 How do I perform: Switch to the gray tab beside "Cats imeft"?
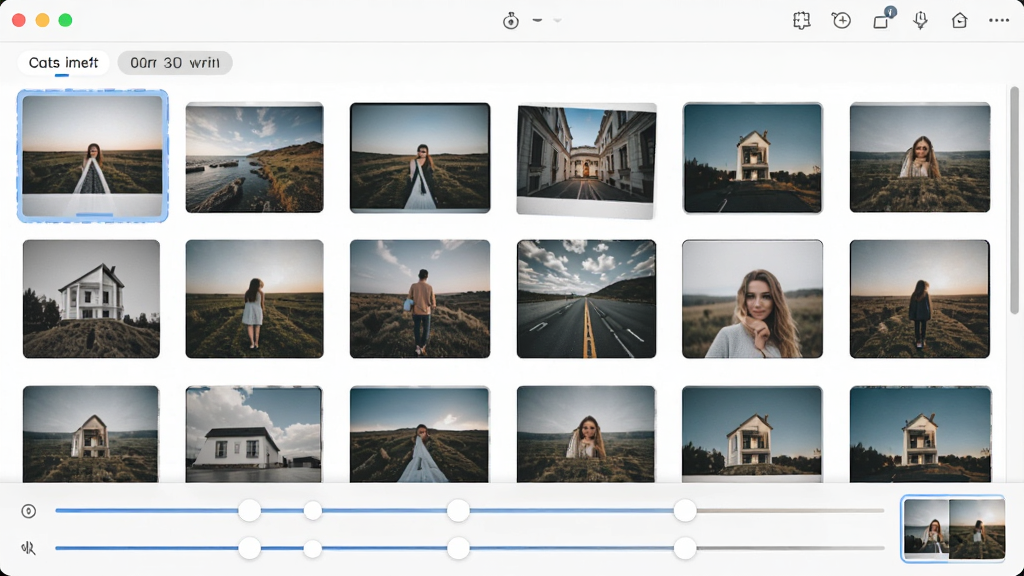pyautogui.click(x=175, y=63)
